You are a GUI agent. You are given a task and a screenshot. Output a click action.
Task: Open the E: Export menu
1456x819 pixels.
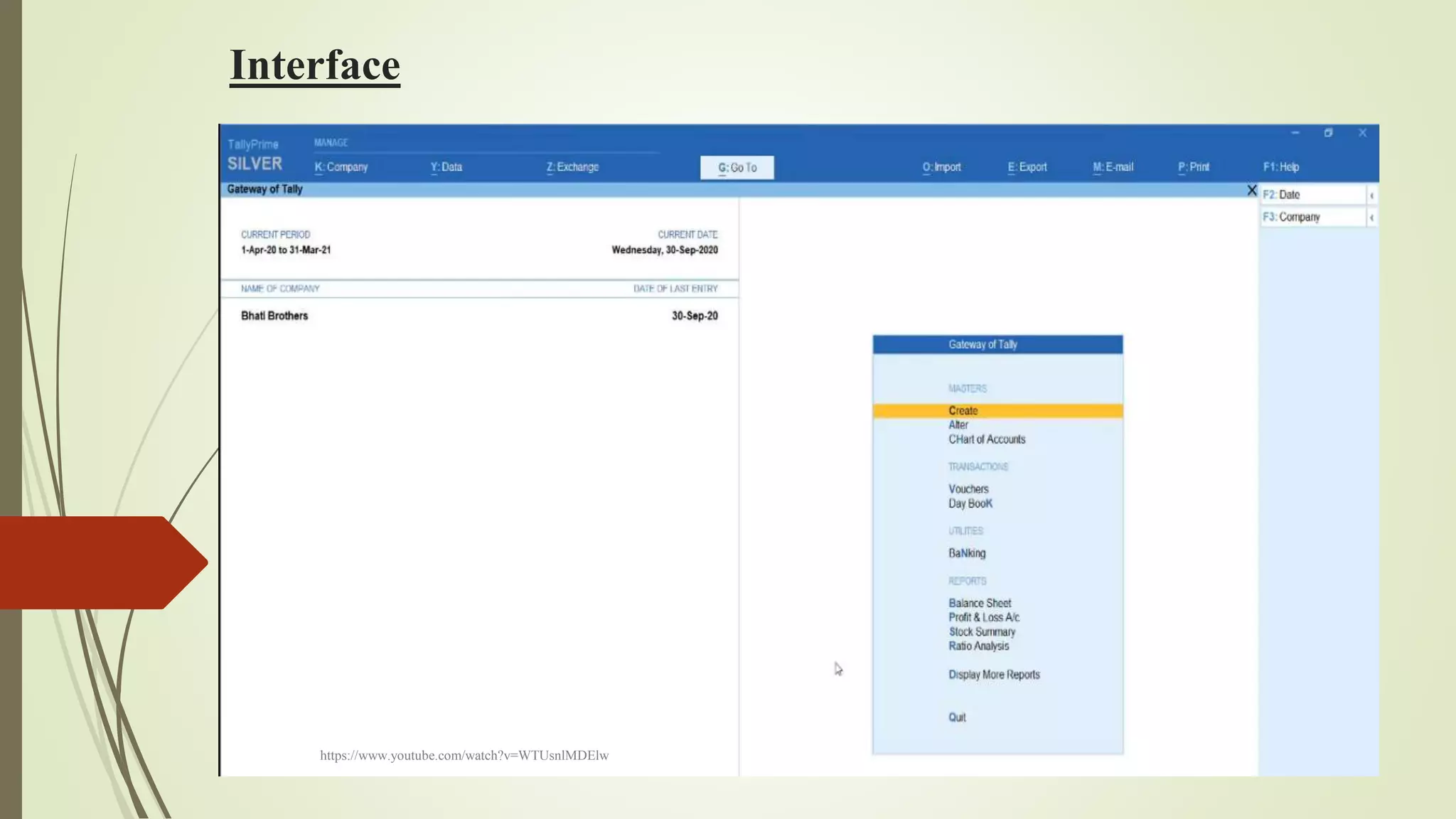(x=1027, y=167)
